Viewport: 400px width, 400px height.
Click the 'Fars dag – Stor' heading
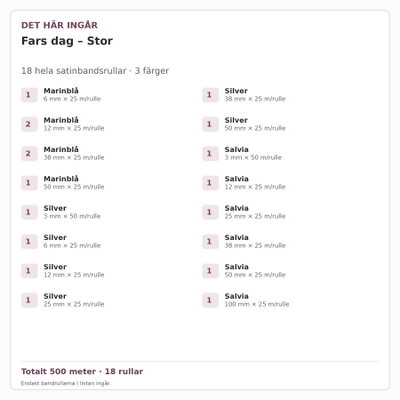click(67, 41)
